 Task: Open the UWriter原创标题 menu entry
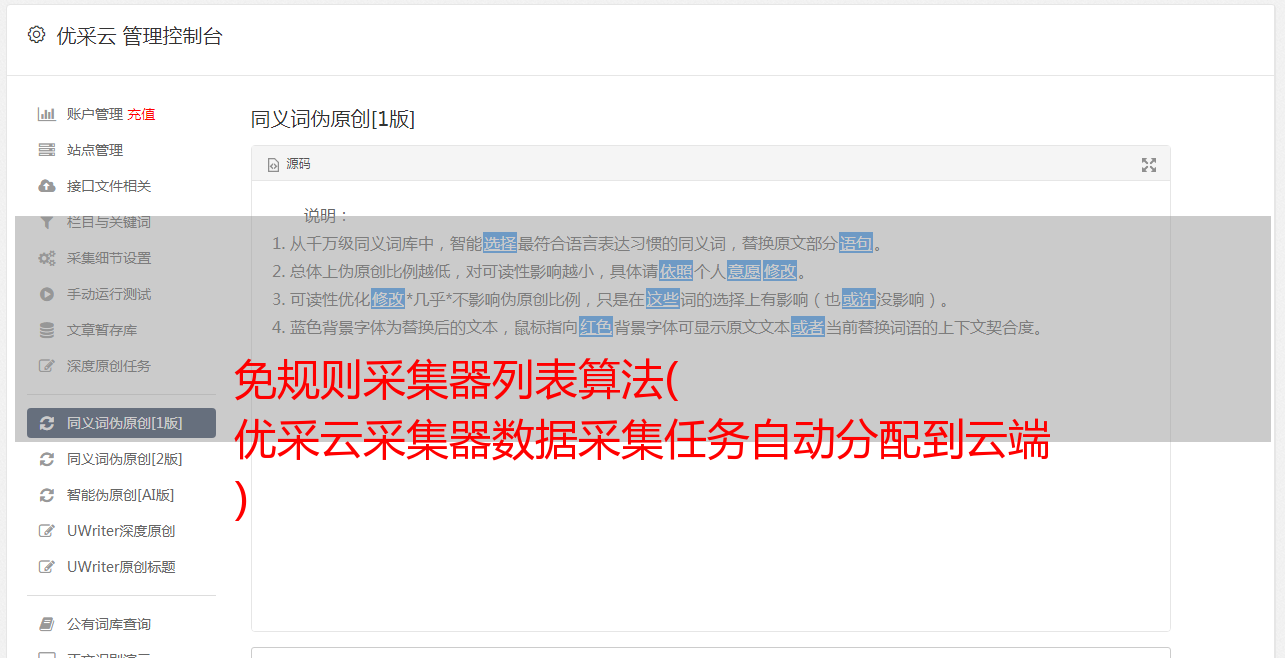(x=121, y=567)
